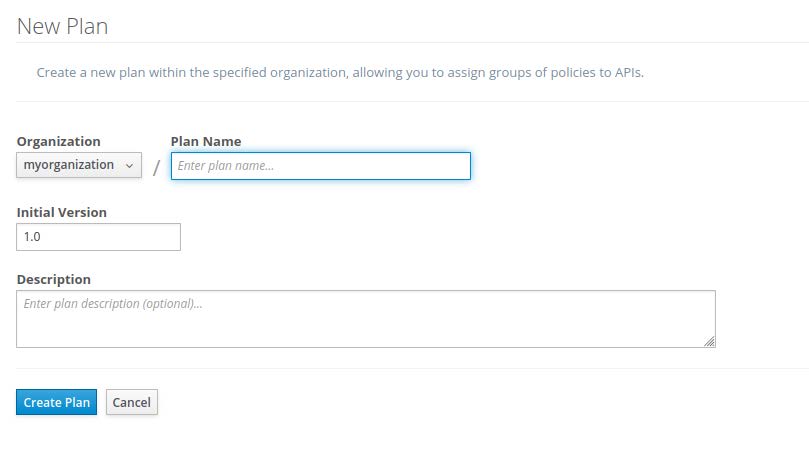The width and height of the screenshot is (809, 465).
Task: Click the intro text about creating a new plan
Action: pos(340,73)
